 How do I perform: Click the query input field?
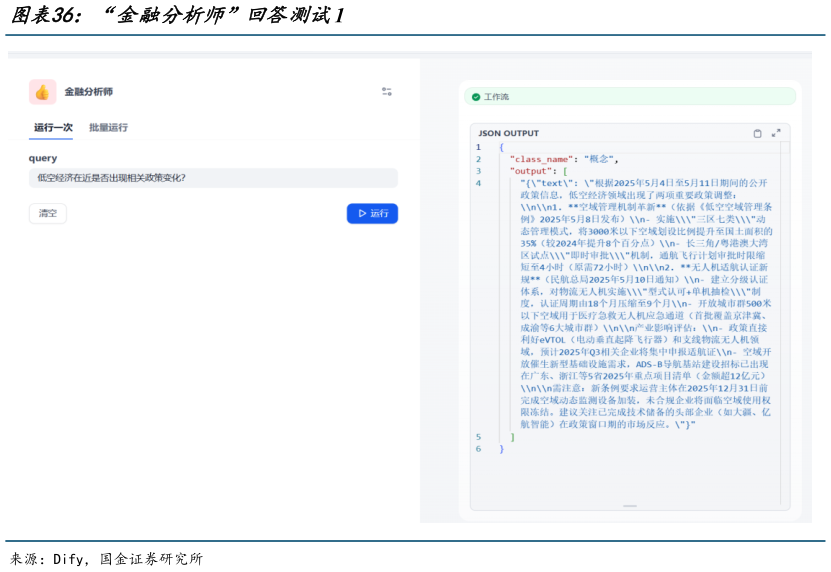(x=213, y=178)
